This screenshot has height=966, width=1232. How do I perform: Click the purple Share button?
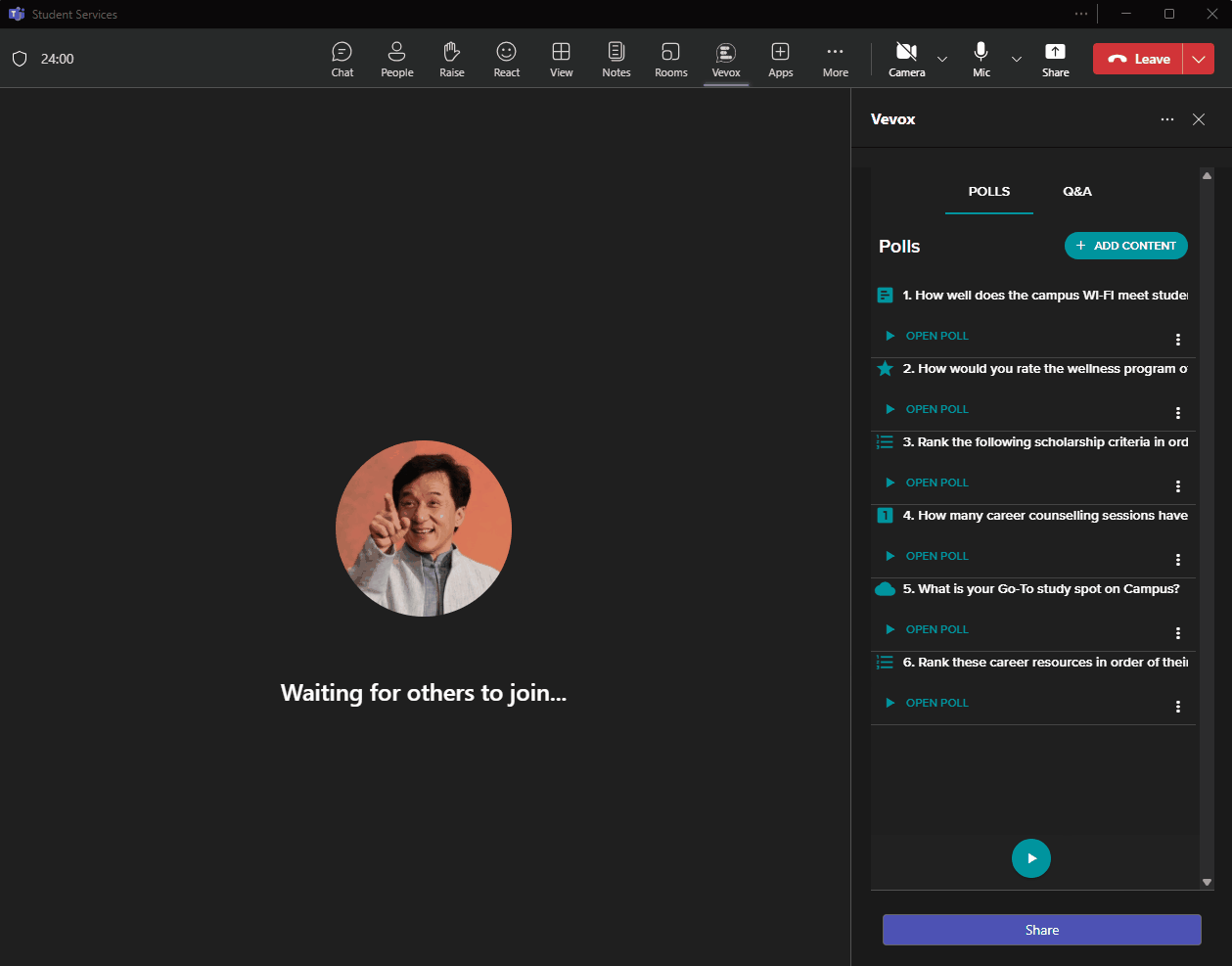tap(1041, 930)
